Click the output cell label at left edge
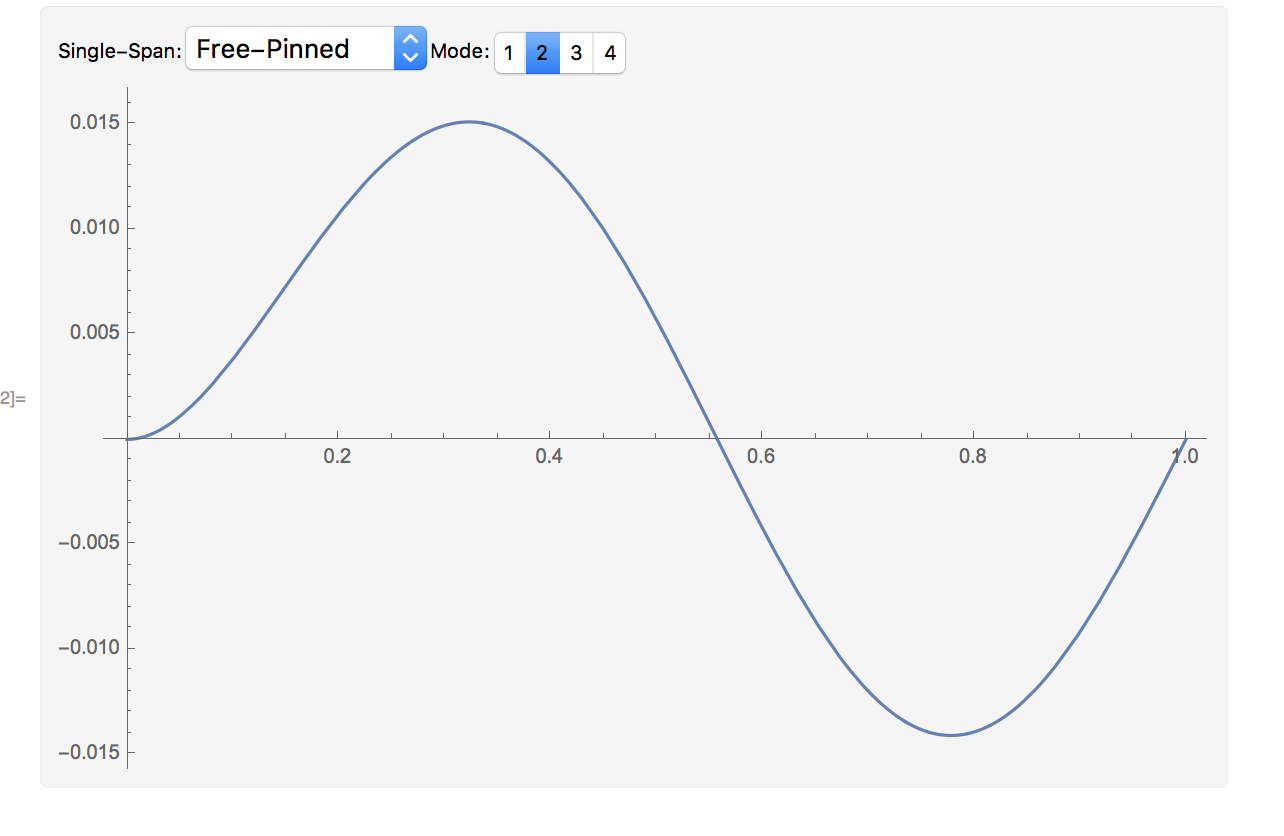Image resolution: width=1284 pixels, height=836 pixels. [x=12, y=399]
